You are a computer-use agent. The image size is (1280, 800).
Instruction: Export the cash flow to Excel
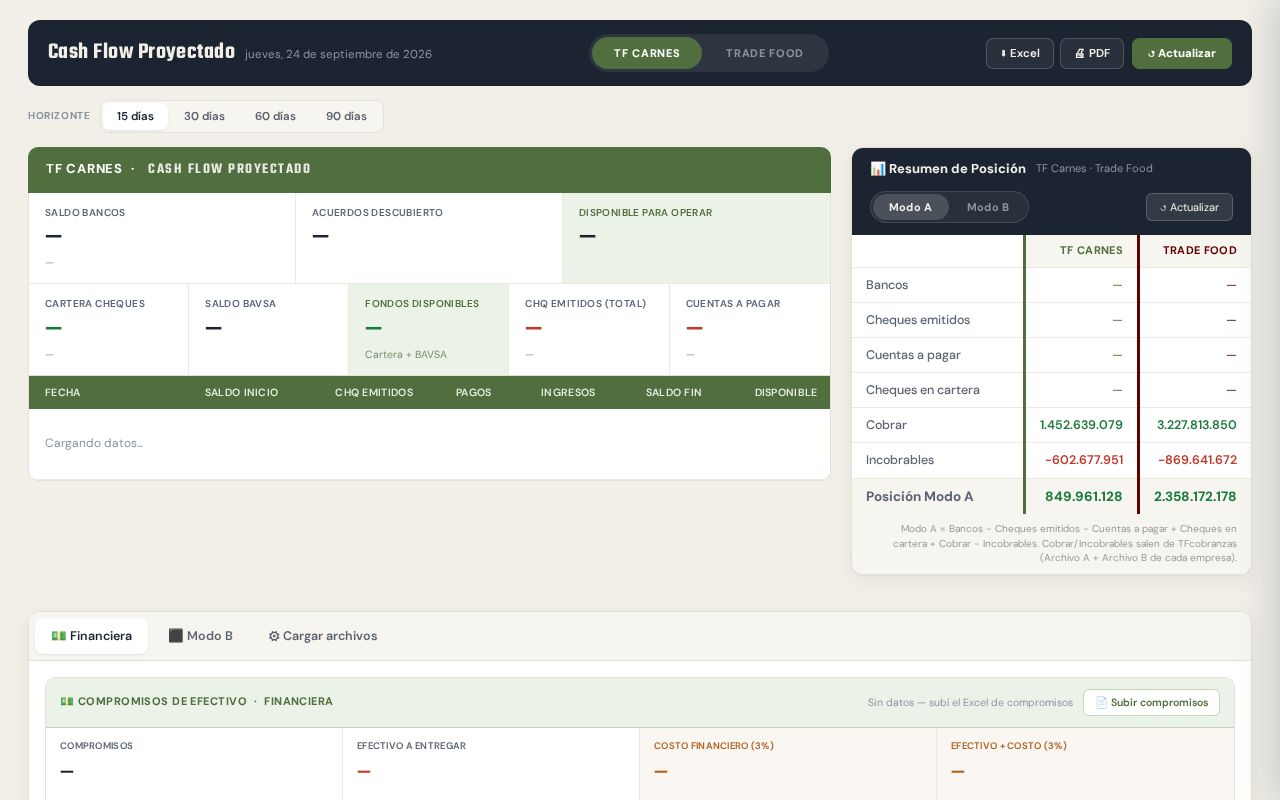point(1020,53)
